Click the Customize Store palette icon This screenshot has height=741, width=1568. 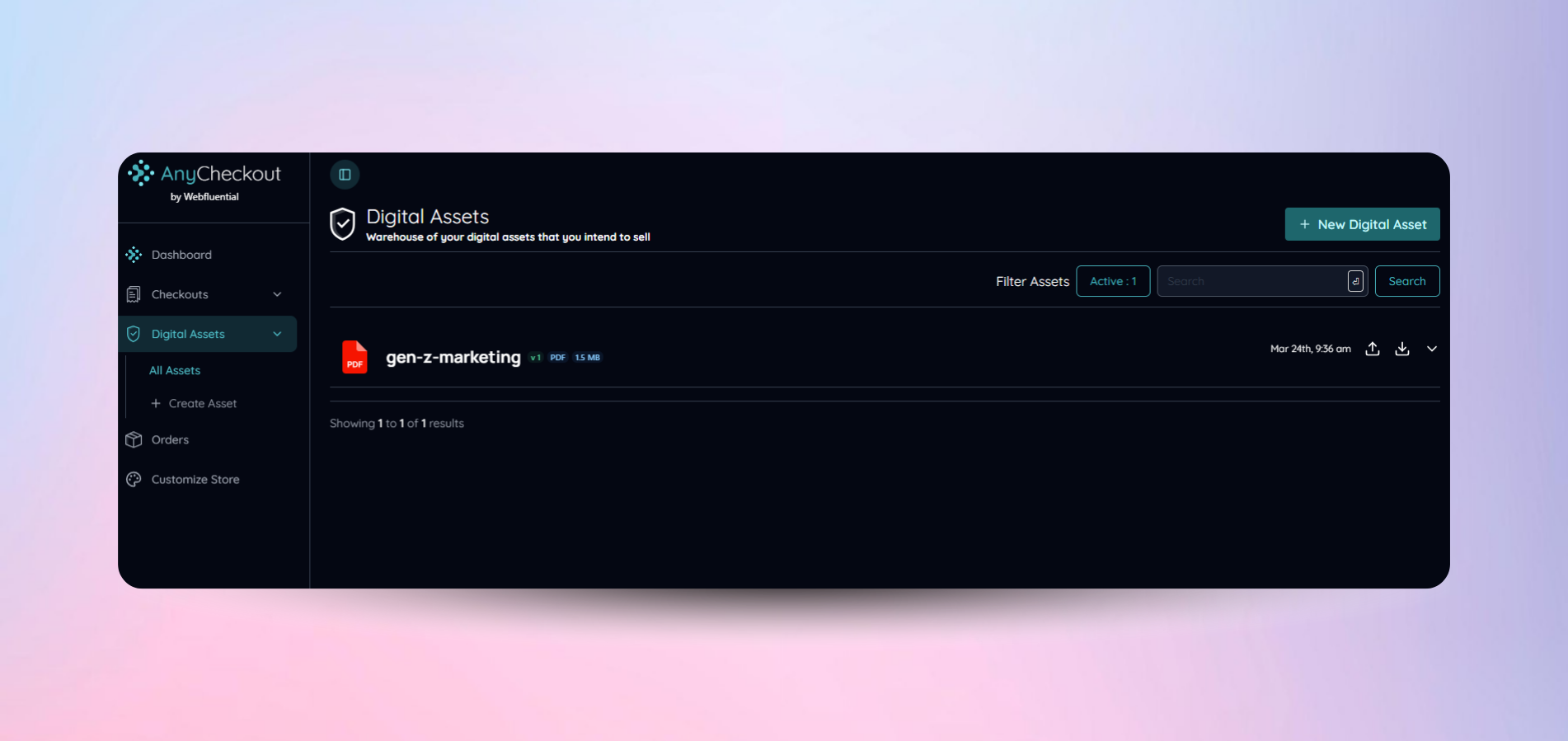click(134, 479)
